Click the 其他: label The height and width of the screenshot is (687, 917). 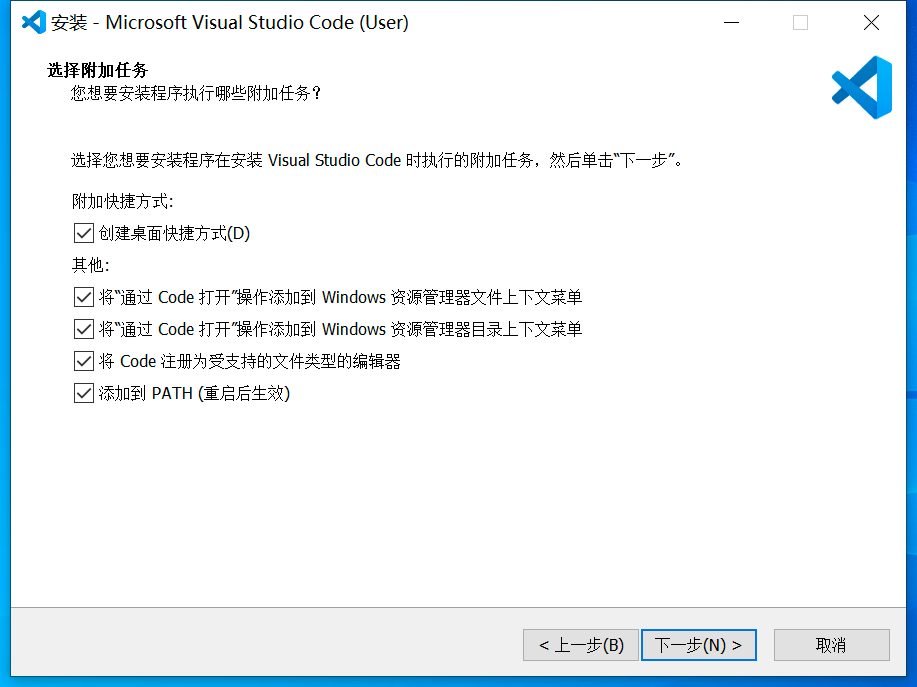[x=90, y=265]
